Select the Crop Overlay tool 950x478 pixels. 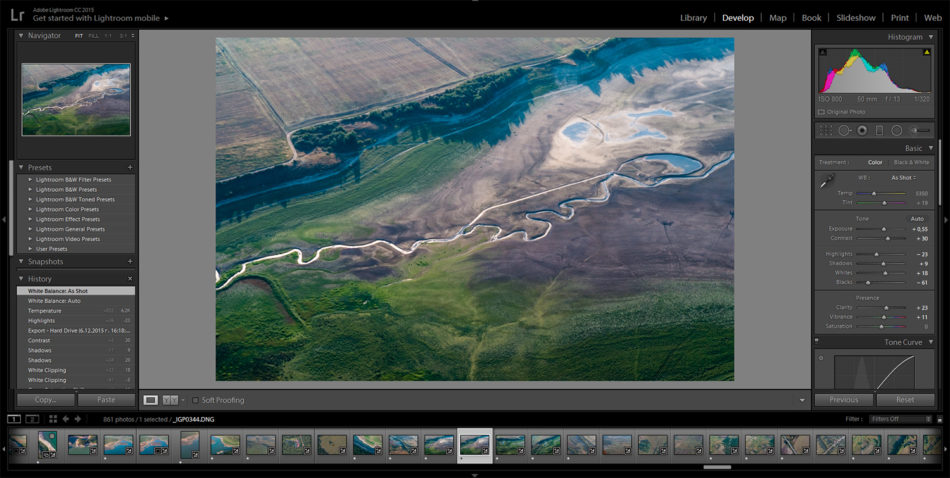point(825,130)
